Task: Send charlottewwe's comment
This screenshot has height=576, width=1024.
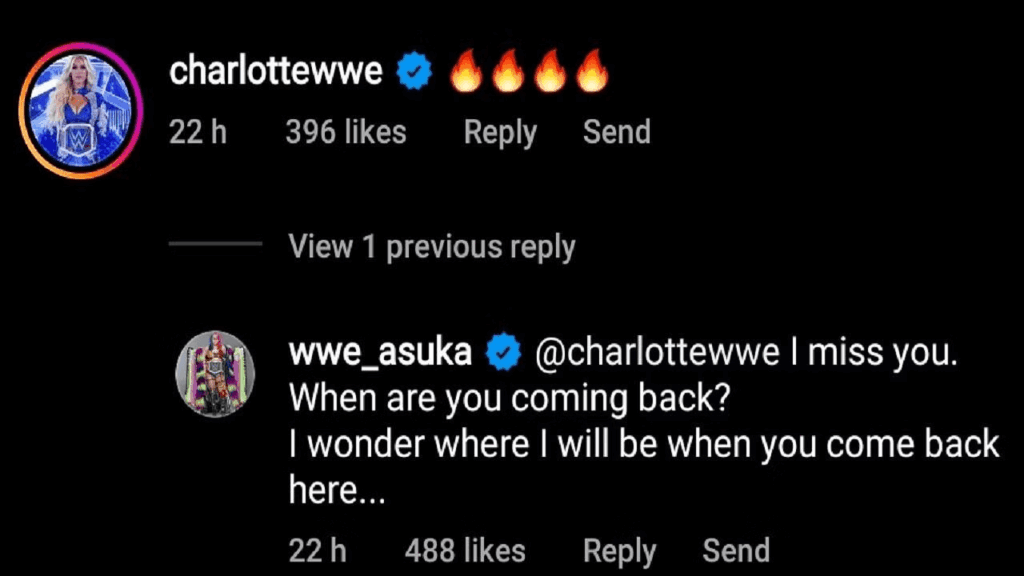Action: (x=616, y=132)
